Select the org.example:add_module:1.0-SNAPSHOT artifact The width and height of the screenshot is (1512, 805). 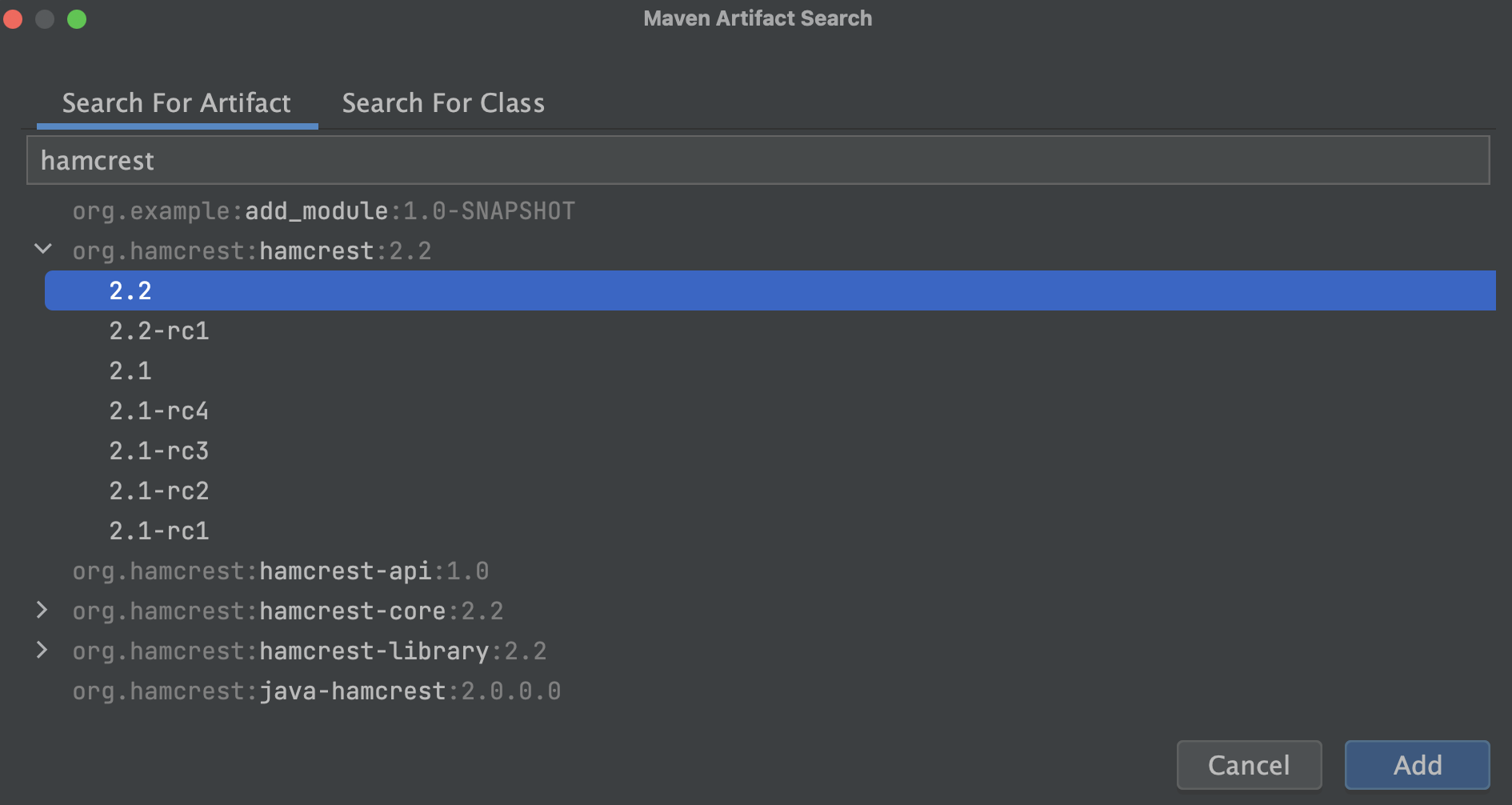[322, 210]
